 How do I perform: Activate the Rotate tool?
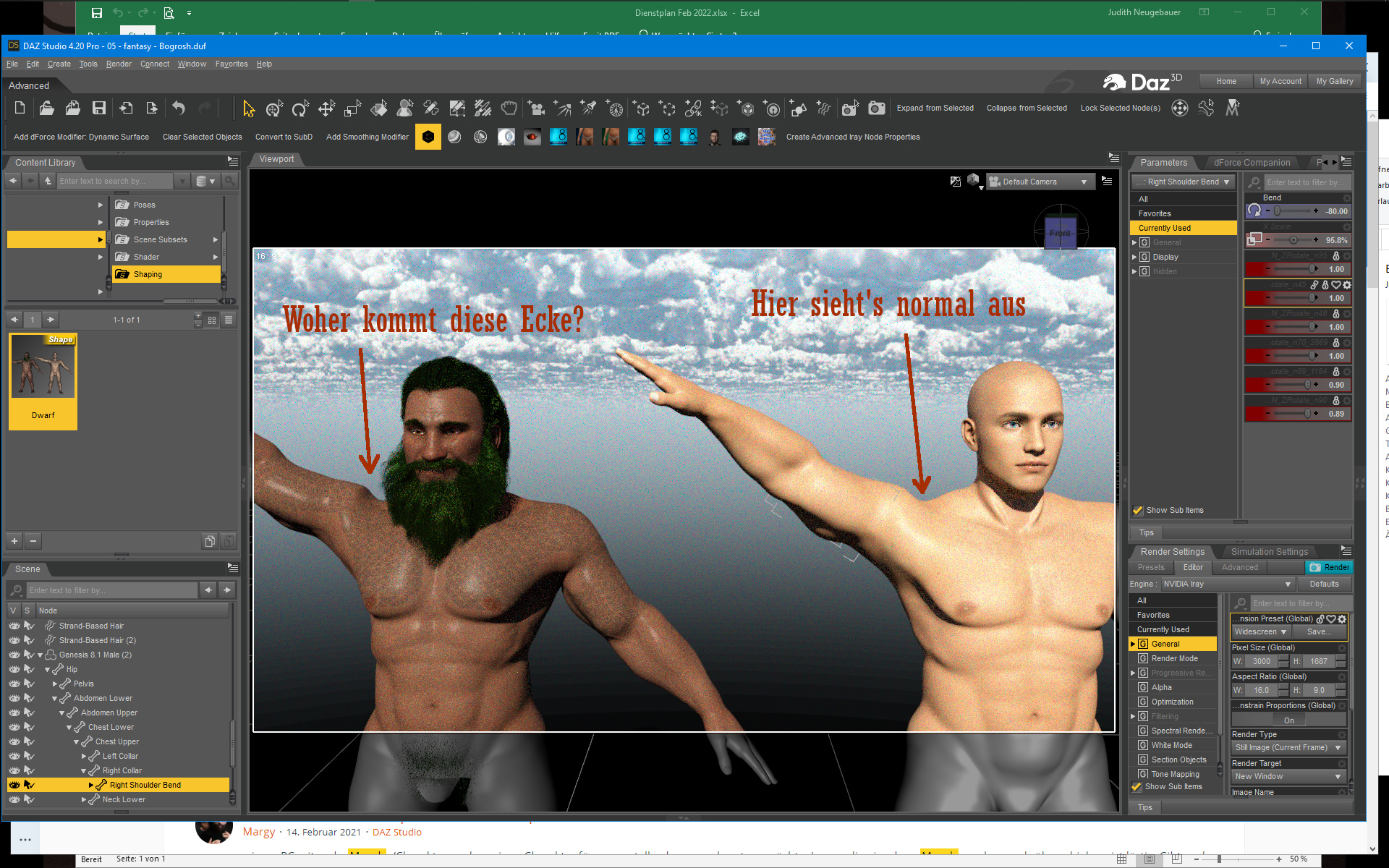click(300, 109)
